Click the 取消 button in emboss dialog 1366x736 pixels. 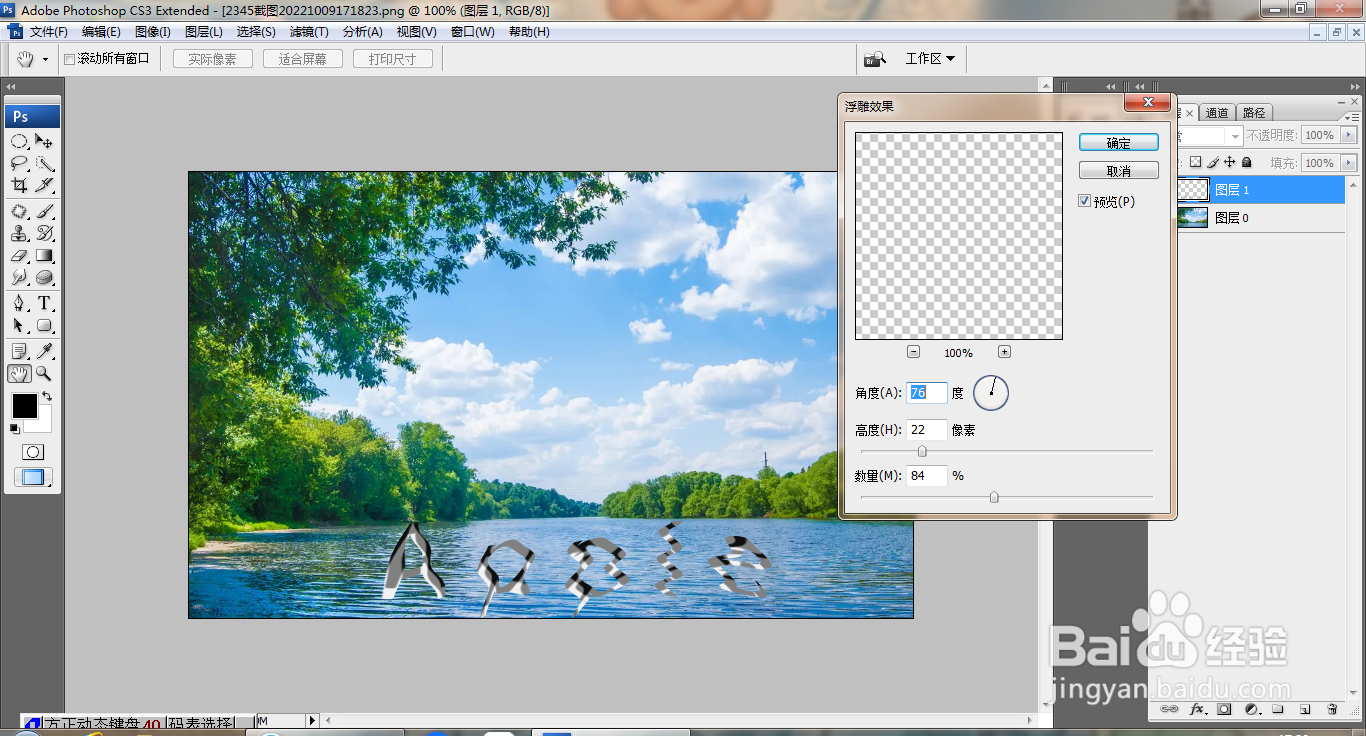pos(1119,171)
